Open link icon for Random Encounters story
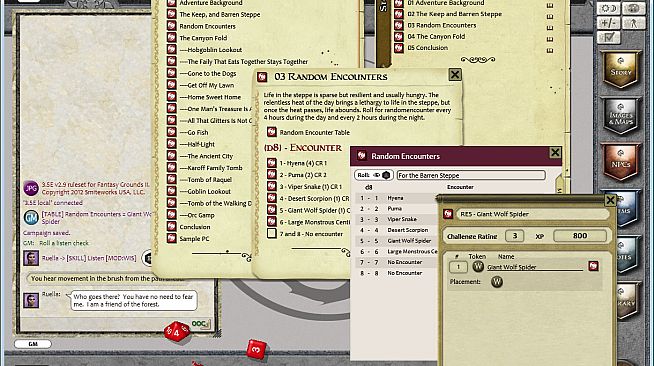 (x=171, y=26)
